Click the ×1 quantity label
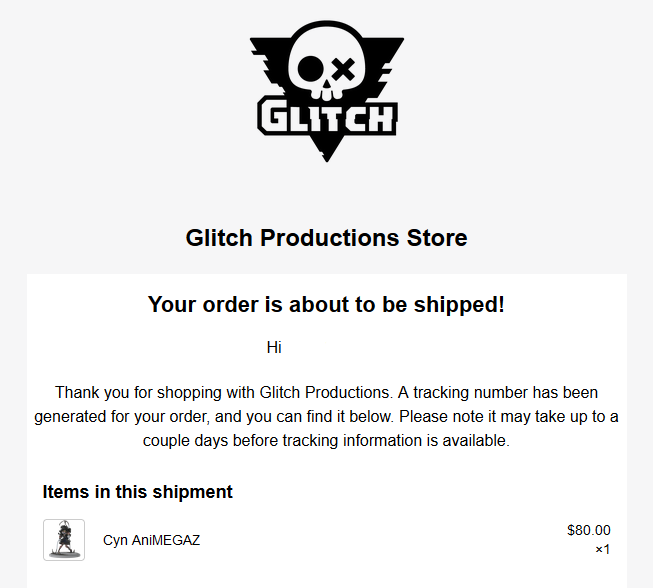 (x=602, y=549)
